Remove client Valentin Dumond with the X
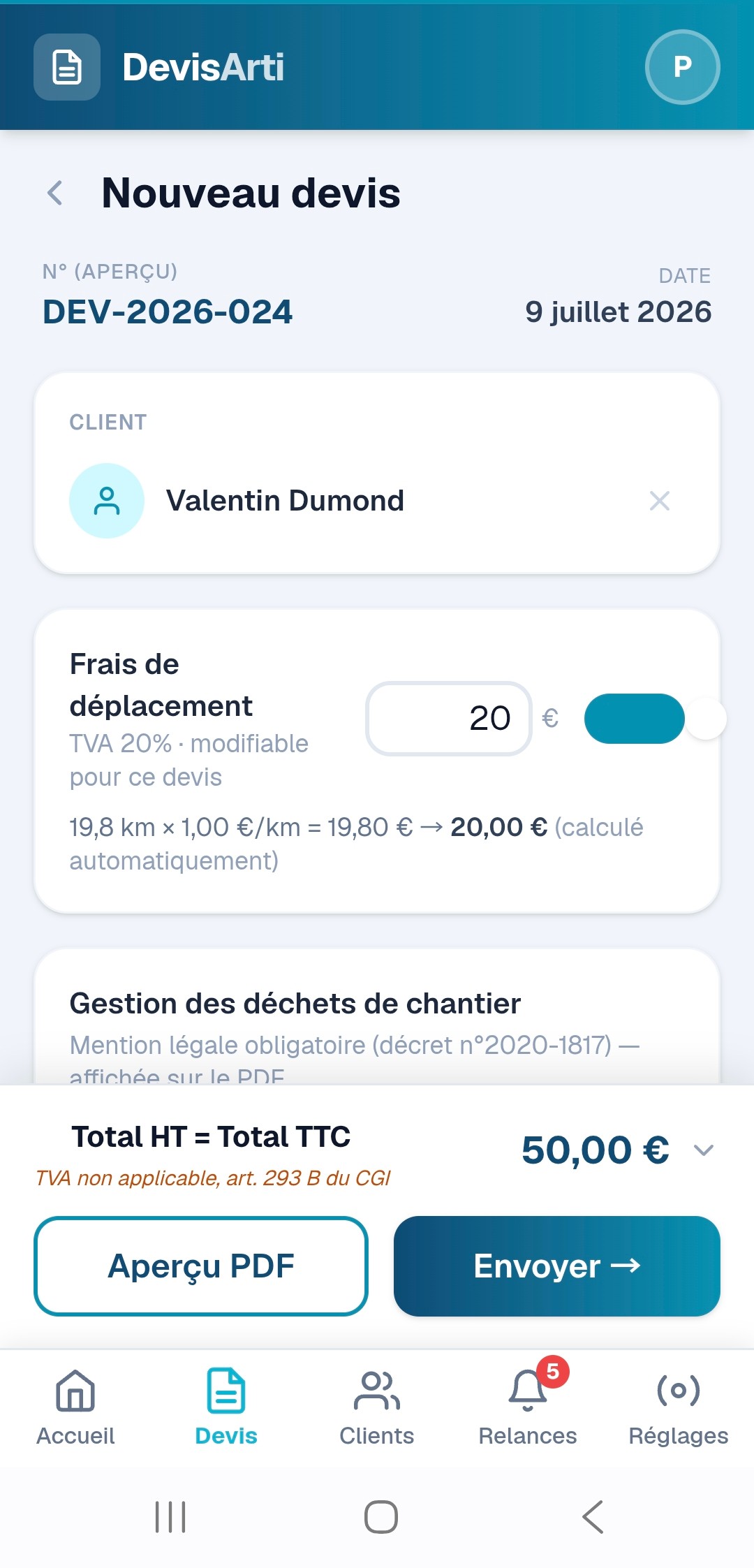 [660, 501]
